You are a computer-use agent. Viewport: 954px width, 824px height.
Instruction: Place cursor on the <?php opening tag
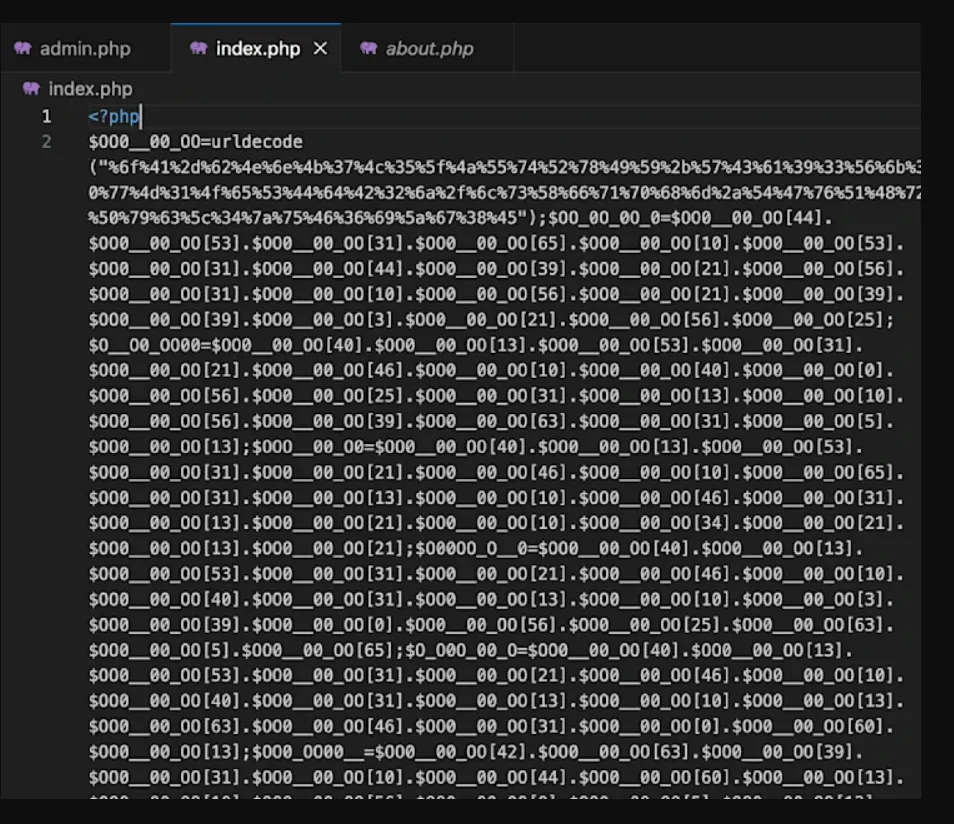pyautogui.click(x=114, y=116)
